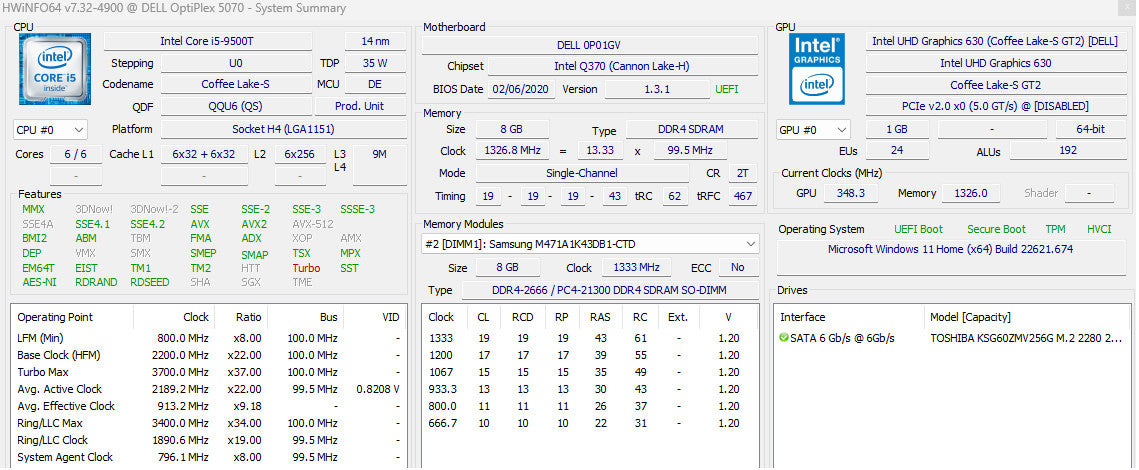Click the SSE4.2 feature flag
Viewport: 1139px width, 470px height.
click(x=147, y=224)
